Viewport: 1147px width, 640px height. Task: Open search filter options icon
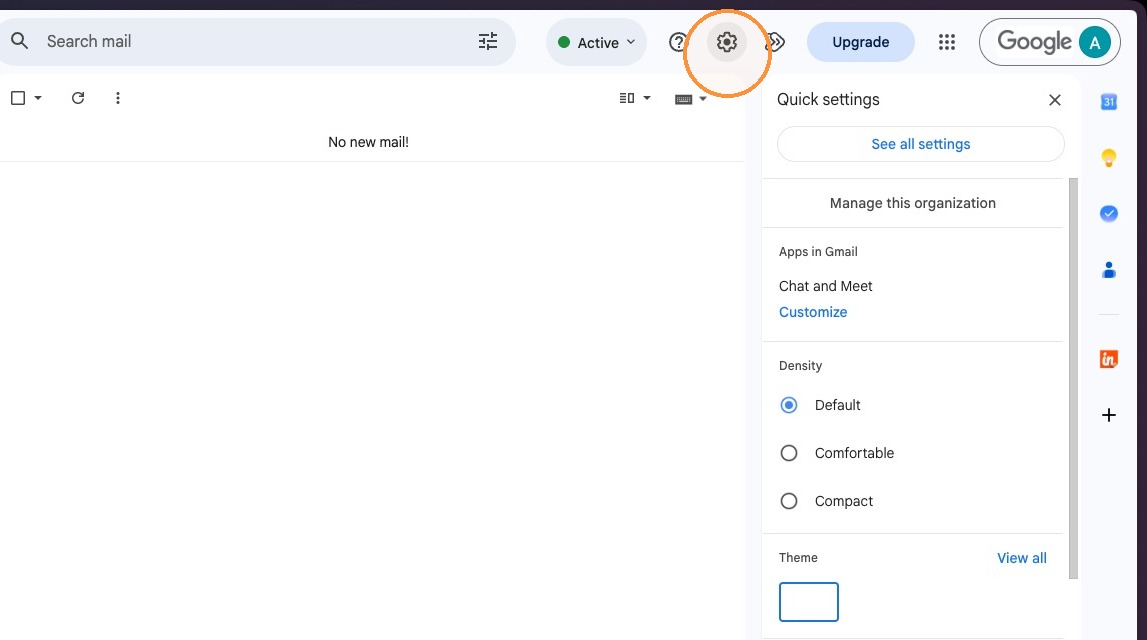[488, 41]
